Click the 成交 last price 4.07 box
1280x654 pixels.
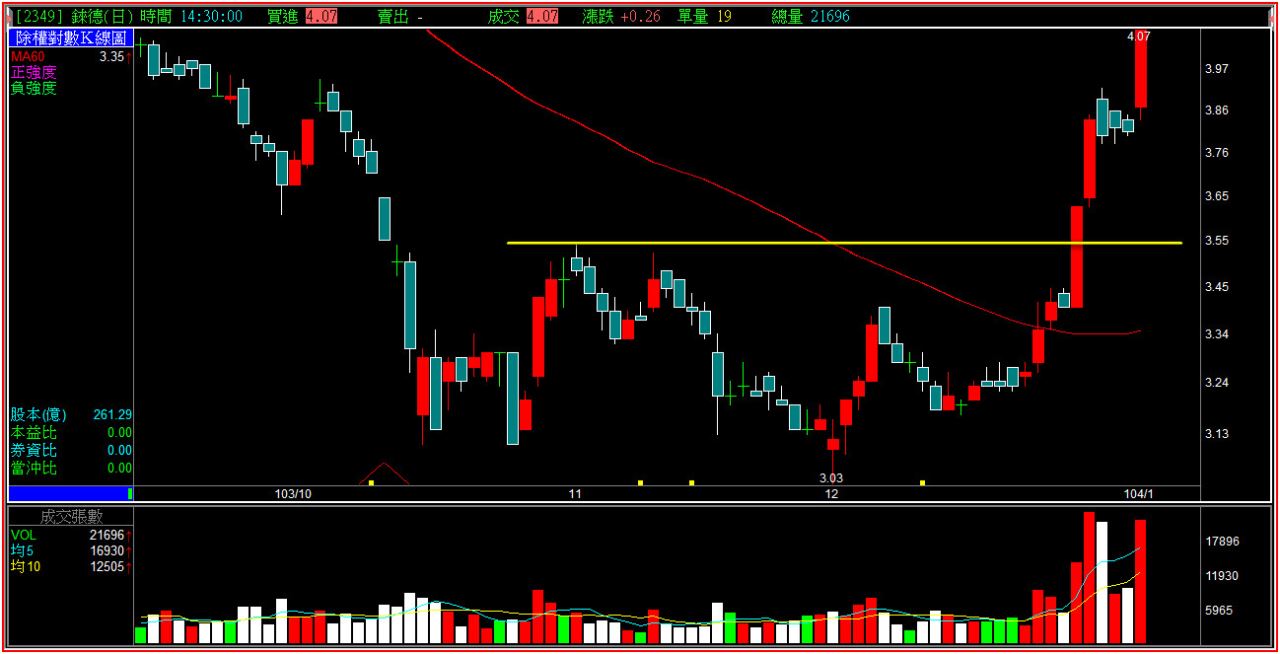[541, 17]
